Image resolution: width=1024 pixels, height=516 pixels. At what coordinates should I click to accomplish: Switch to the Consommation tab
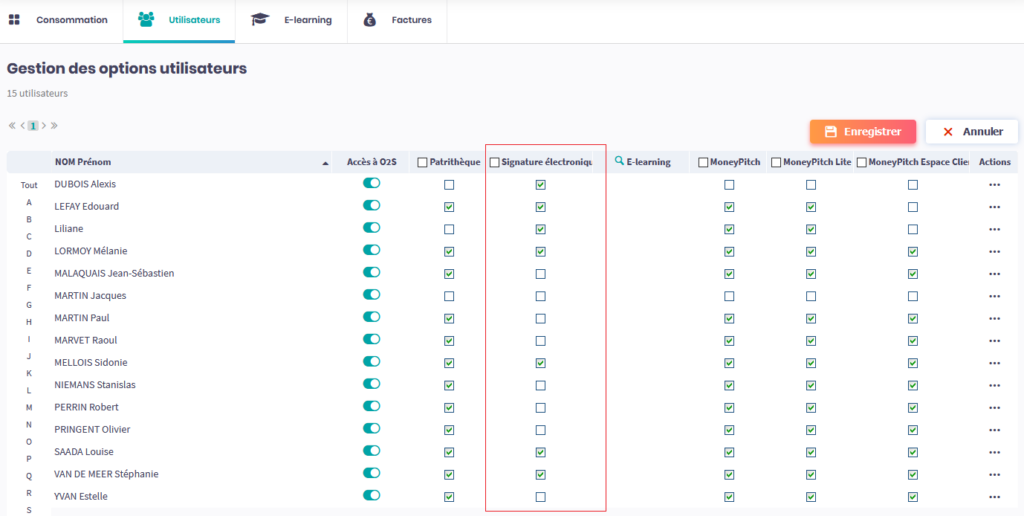tap(60, 20)
